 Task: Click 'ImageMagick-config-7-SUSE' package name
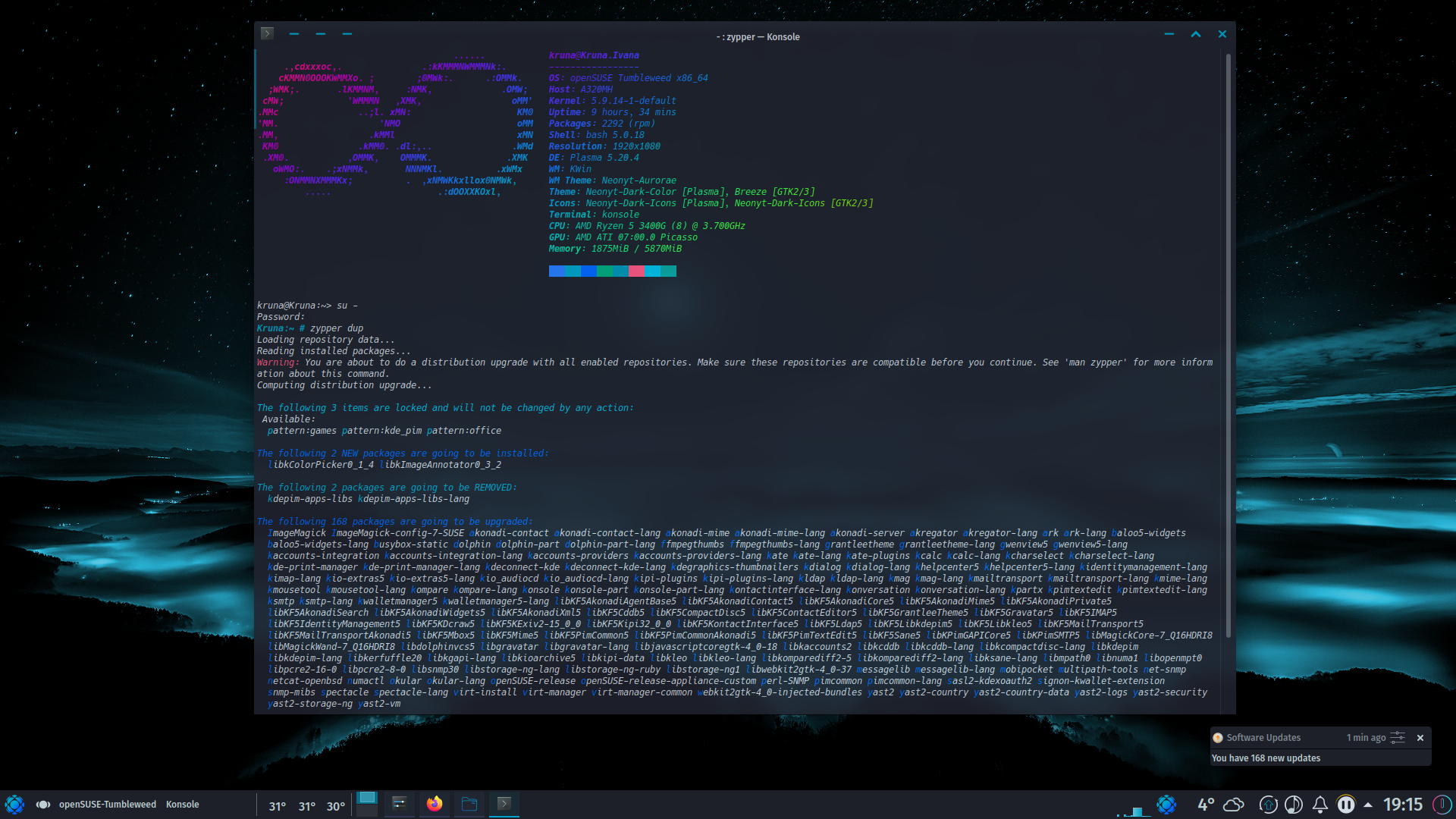click(398, 533)
